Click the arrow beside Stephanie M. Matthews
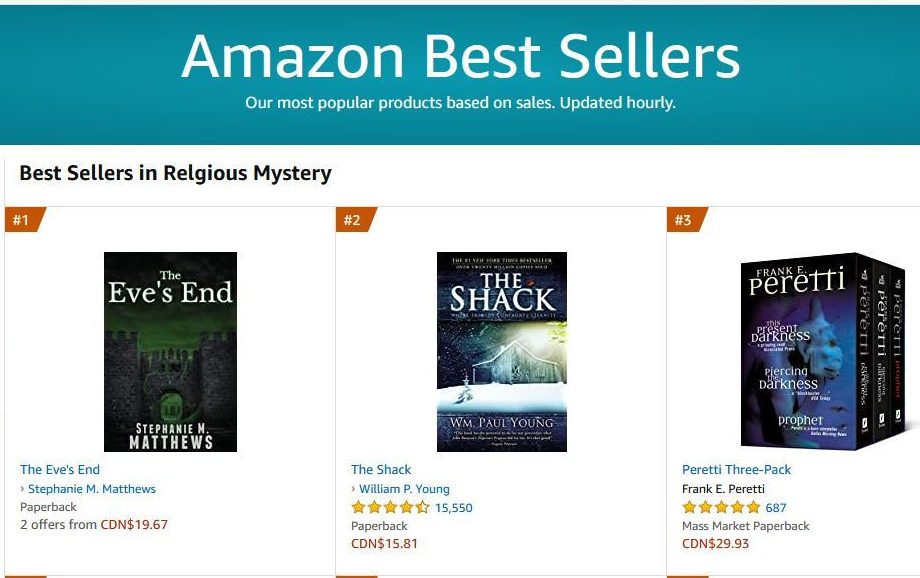The image size is (920, 578). (23, 489)
